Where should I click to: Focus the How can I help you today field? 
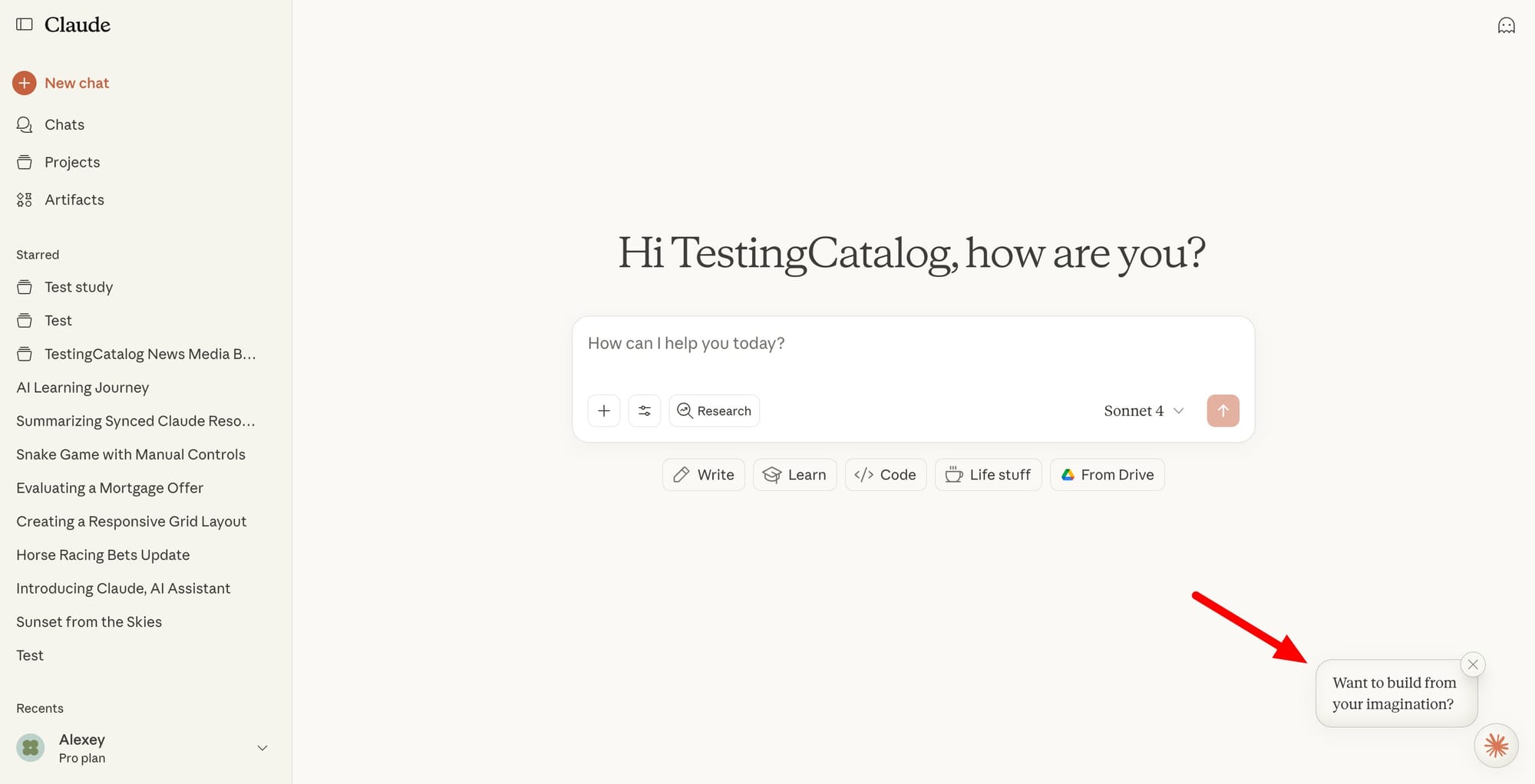913,344
